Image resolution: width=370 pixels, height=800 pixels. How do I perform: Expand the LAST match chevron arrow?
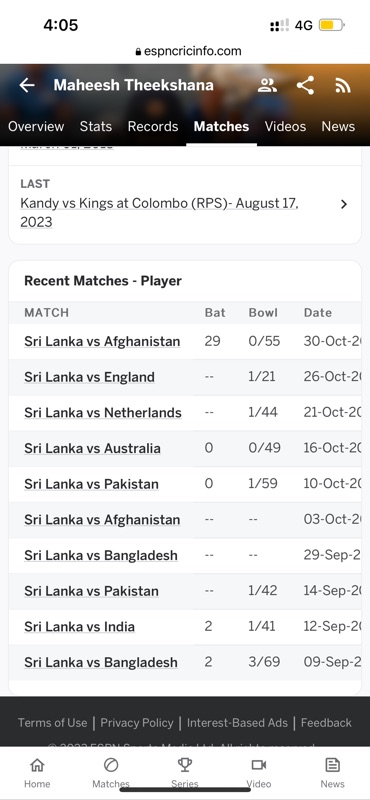(x=343, y=205)
